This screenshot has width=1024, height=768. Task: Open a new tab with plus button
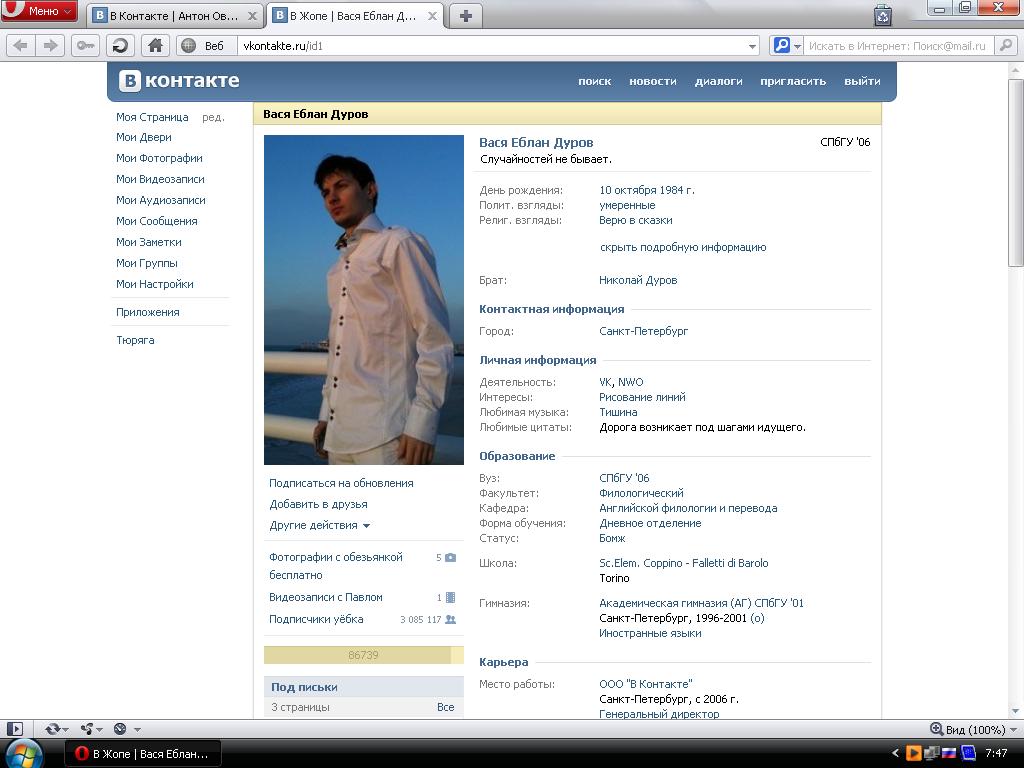tap(465, 15)
